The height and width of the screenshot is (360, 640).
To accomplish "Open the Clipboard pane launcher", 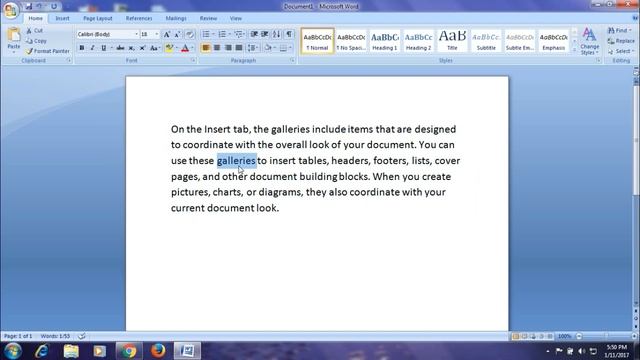I will coord(69,60).
